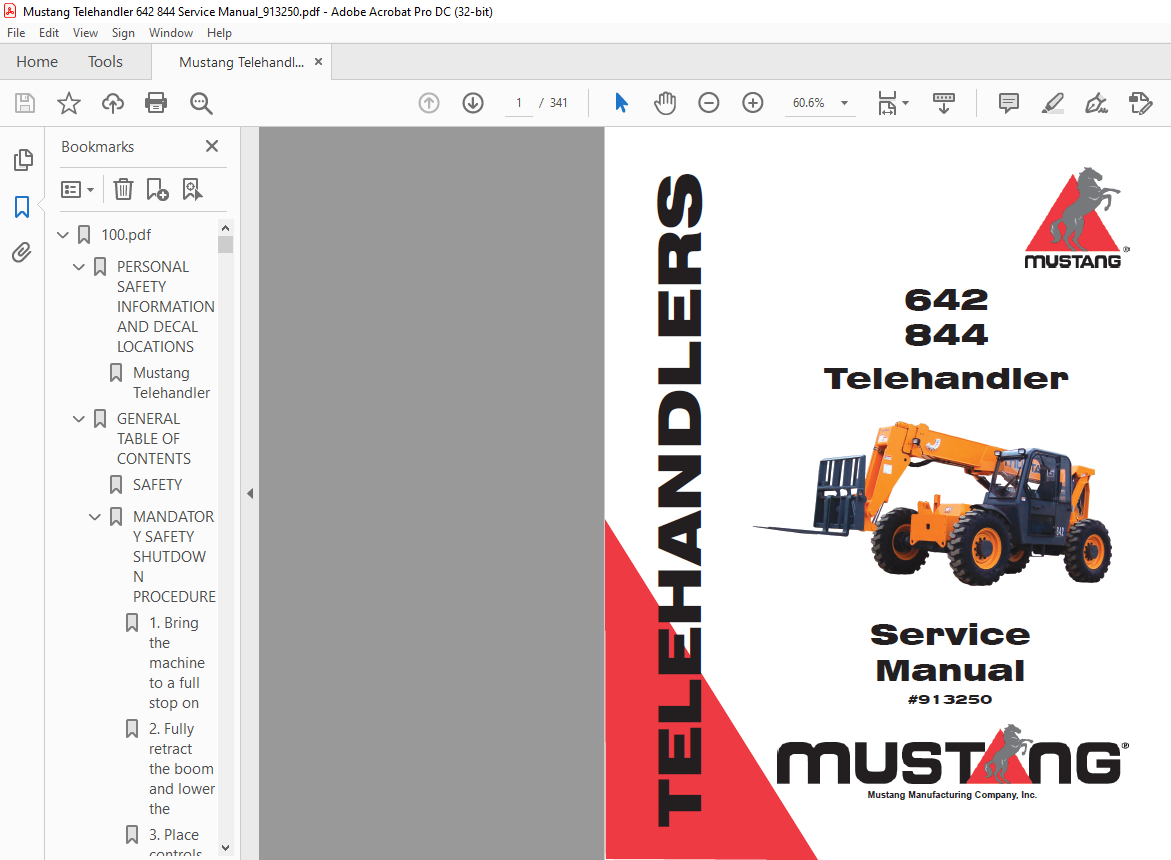The image size is (1171, 860).
Task: Go to next page arrow
Action: coord(473,103)
